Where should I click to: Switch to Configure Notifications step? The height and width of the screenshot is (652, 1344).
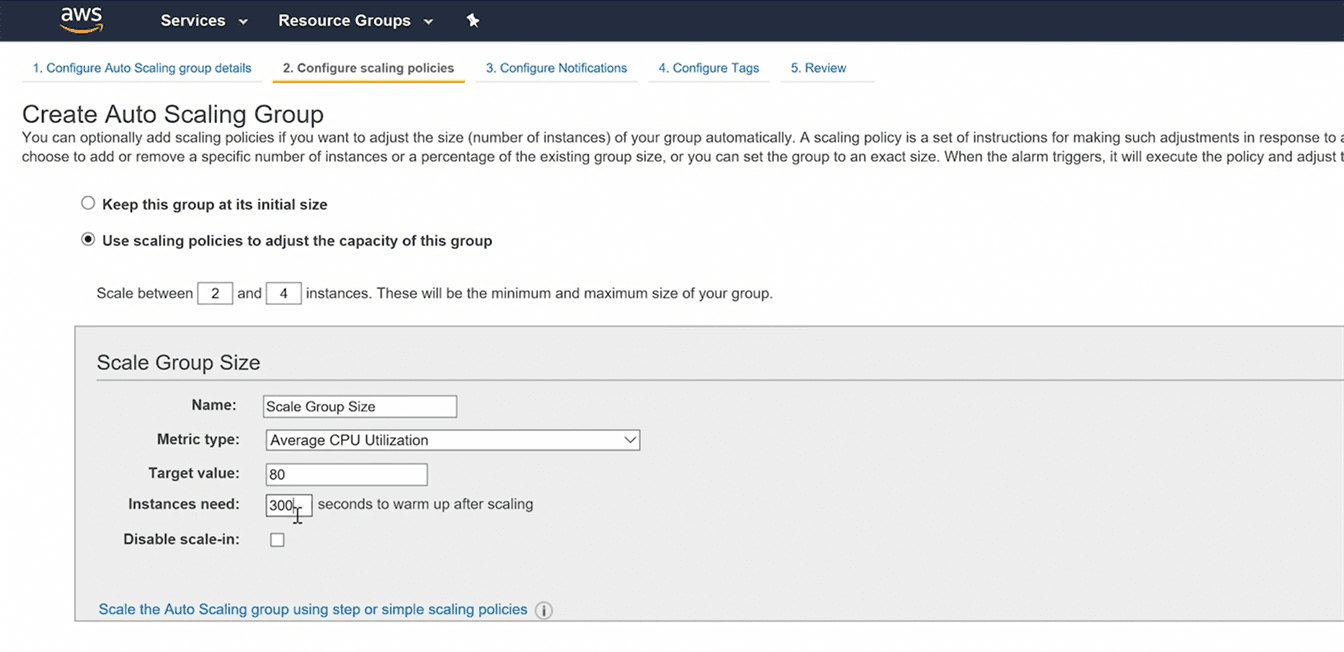[556, 68]
